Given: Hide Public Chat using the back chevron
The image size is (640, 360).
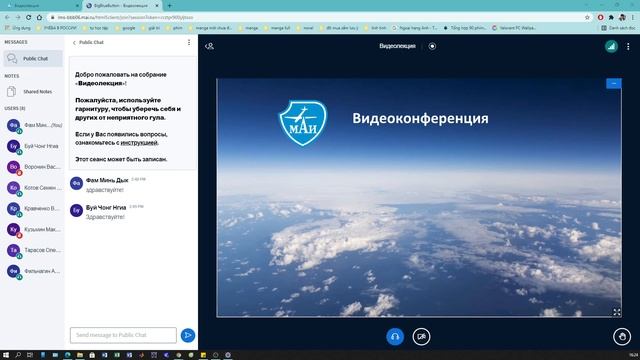Looking at the screenshot, I should tap(74, 42).
